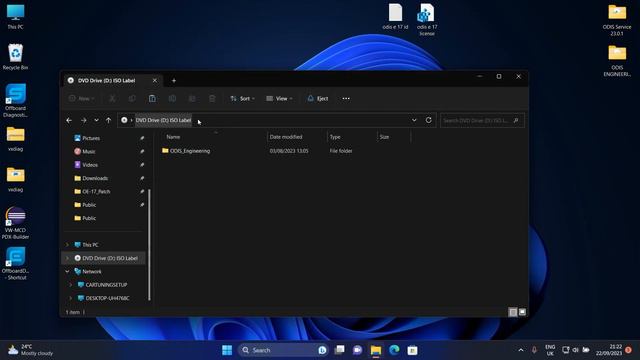
Task: Click the navigation pane scrollbar
Action: tap(149, 244)
